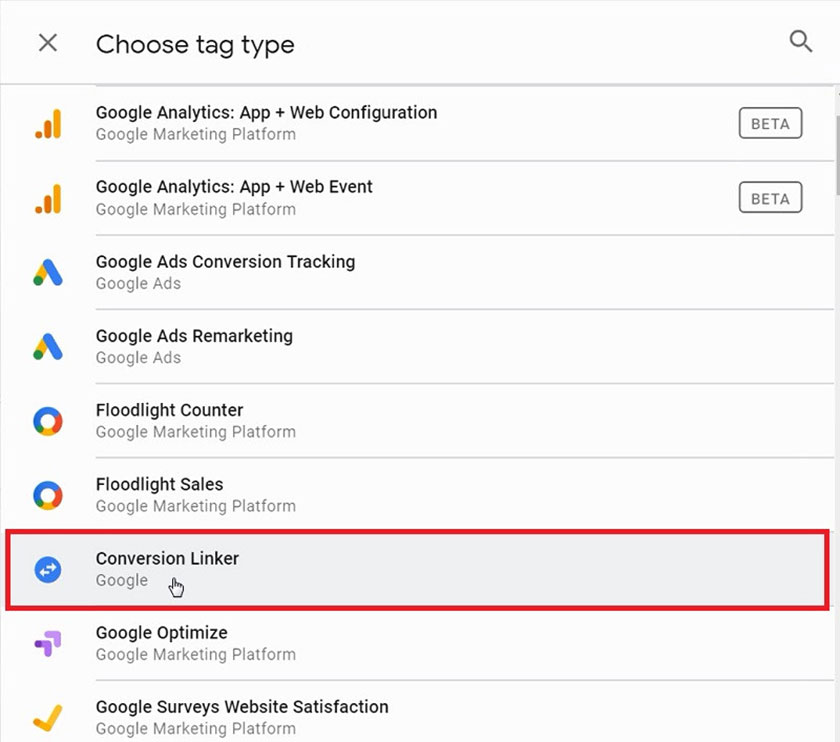The image size is (840, 742).
Task: Click the Floodlight Sales ring icon
Action: pos(48,495)
